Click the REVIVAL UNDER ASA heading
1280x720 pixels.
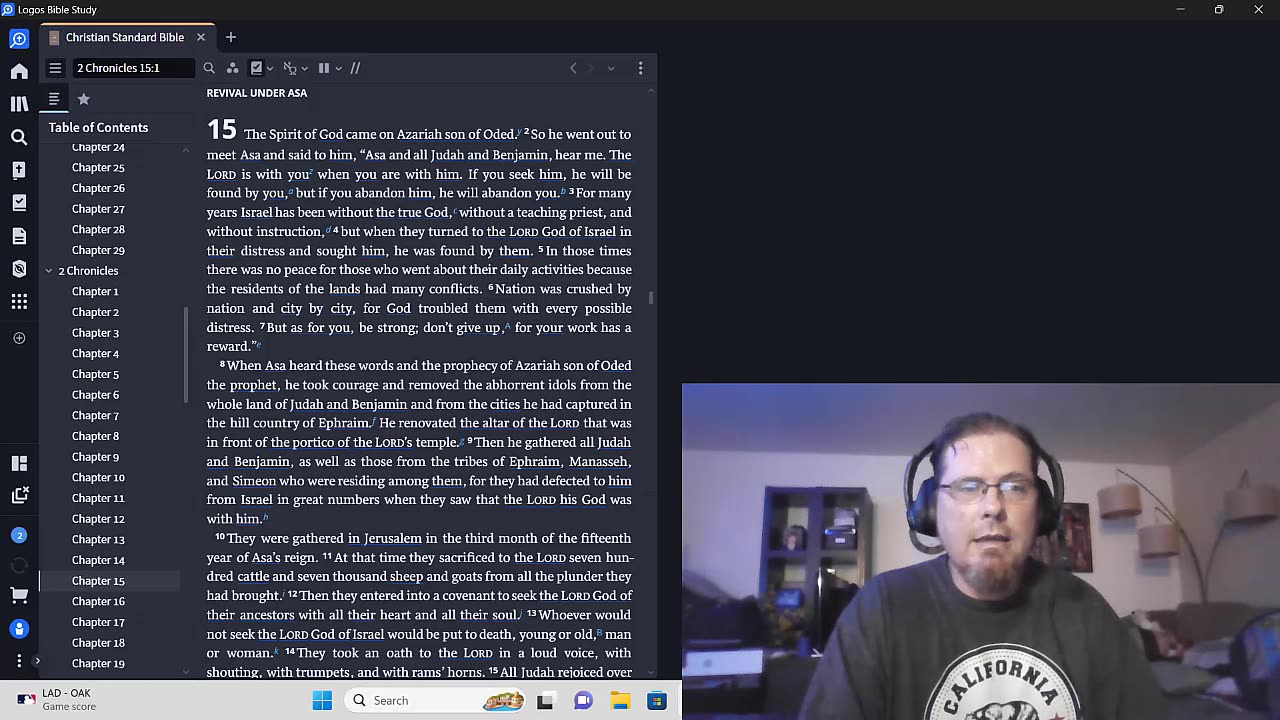pyautogui.click(x=257, y=93)
